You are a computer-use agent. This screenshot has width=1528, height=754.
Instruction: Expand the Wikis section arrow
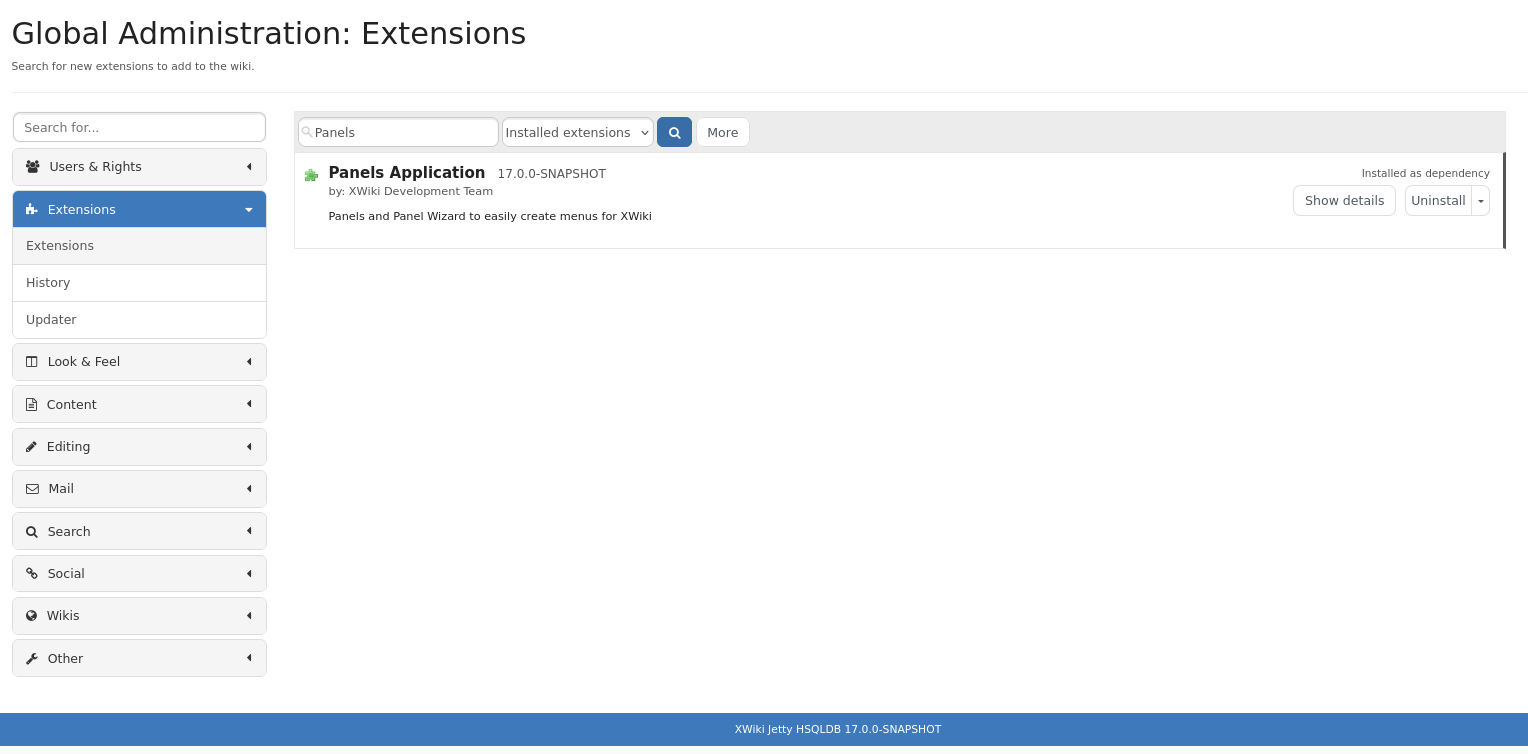pyautogui.click(x=249, y=615)
